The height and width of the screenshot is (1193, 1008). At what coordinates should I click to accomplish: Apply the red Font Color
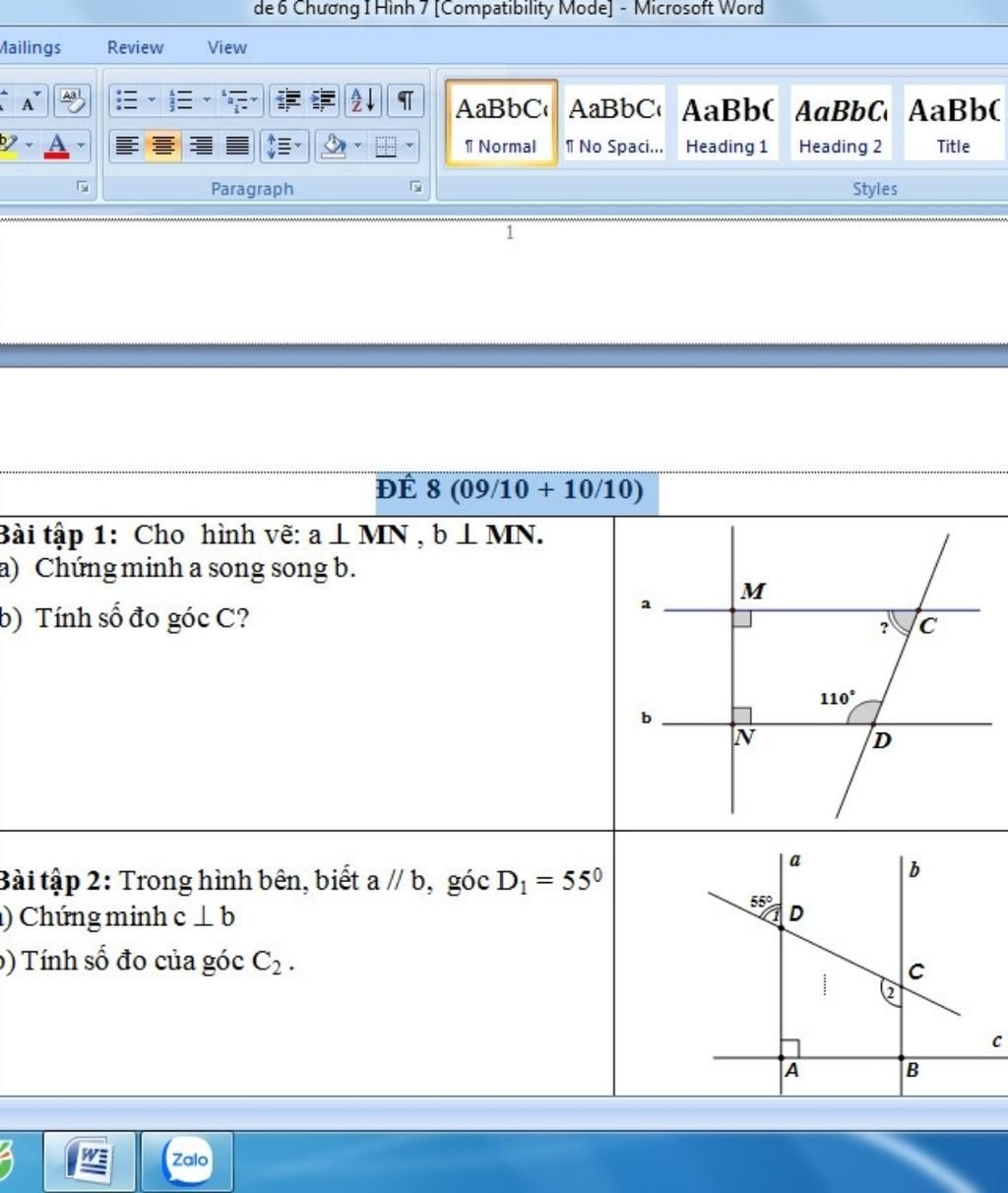tap(58, 146)
